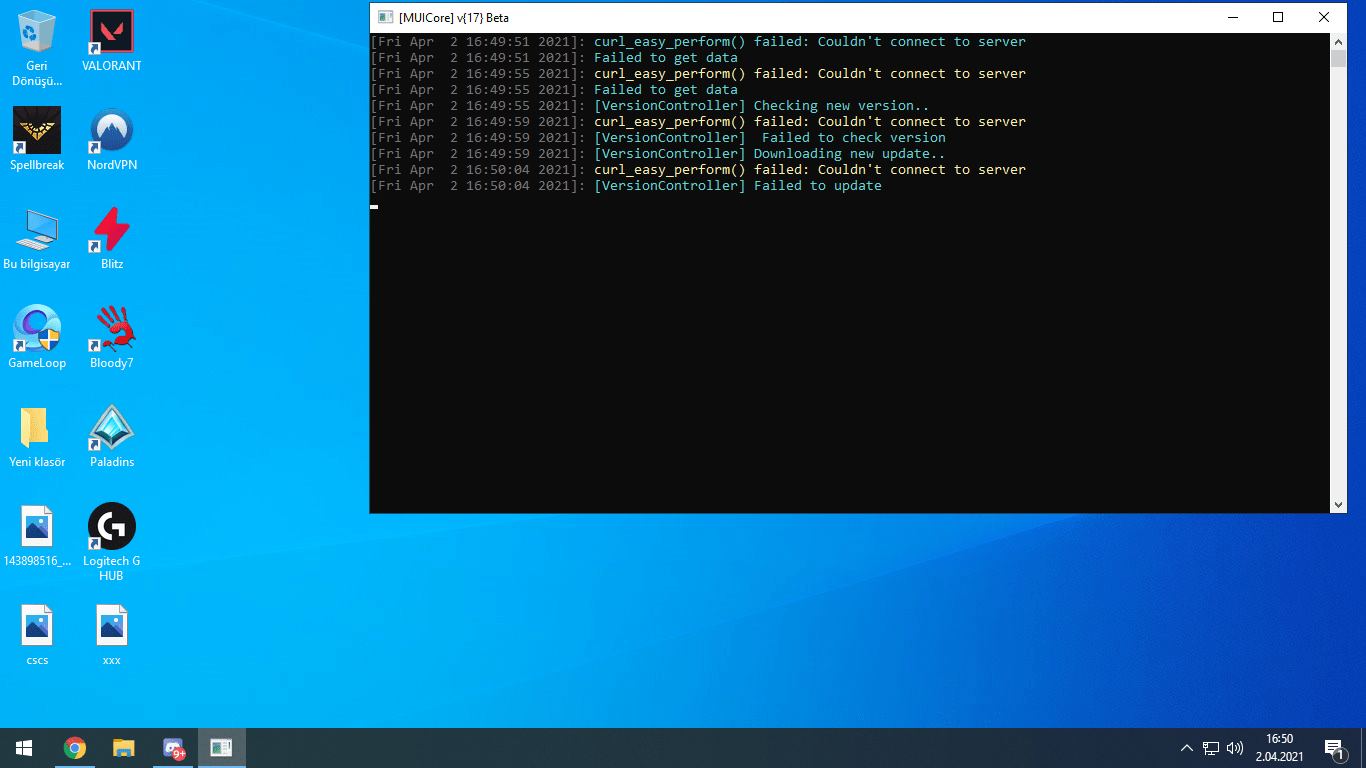Select the Paladins desktop shortcut
Screen dimensions: 1366x768
tap(112, 437)
